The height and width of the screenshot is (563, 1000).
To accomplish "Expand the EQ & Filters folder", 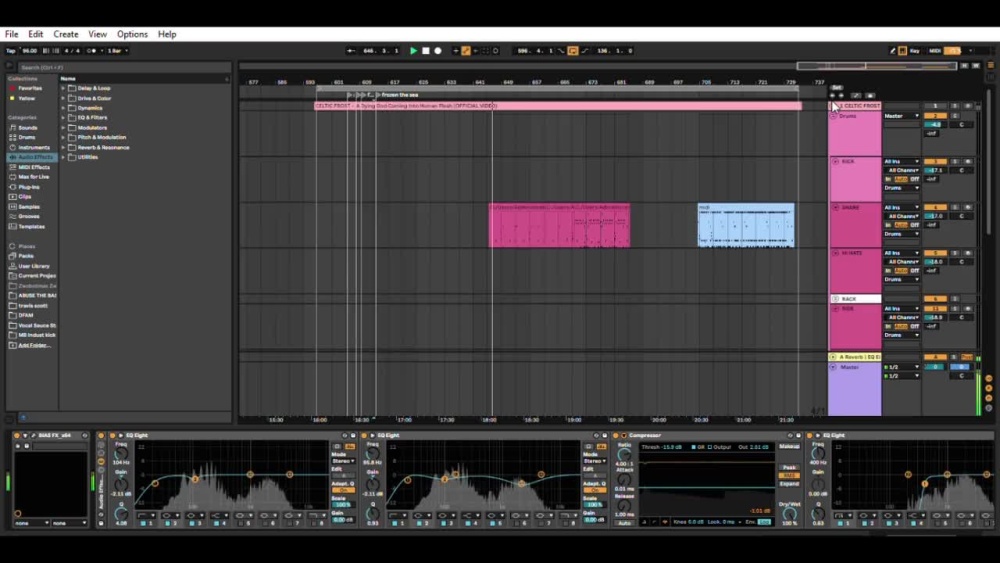I will [63, 118].
